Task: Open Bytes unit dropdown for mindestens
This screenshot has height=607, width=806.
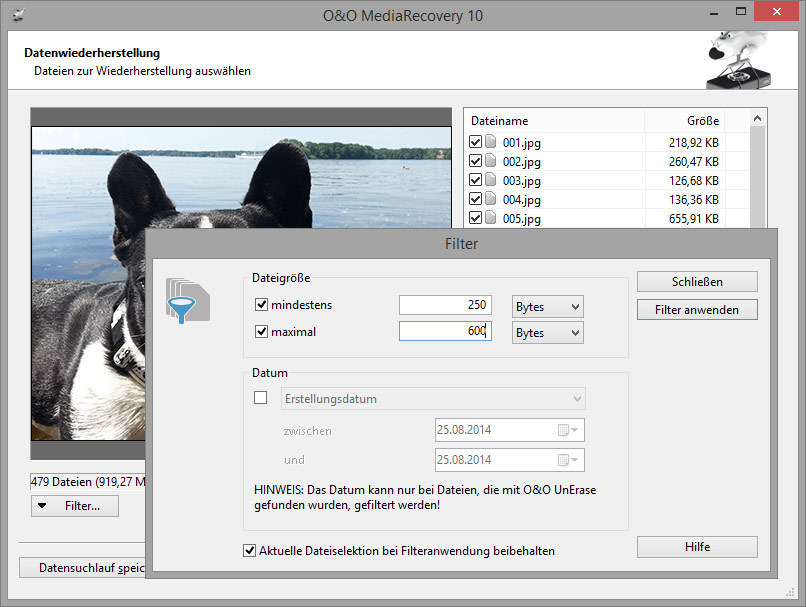Action: click(x=547, y=307)
